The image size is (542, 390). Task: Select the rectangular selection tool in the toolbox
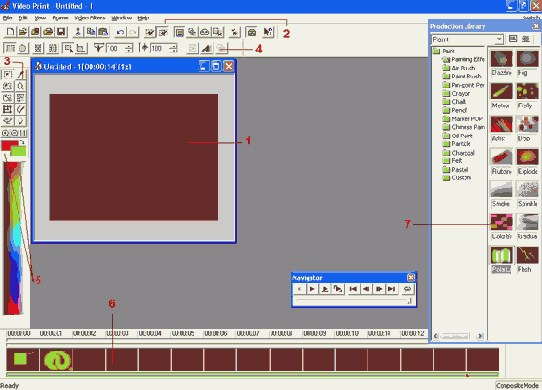coord(8,74)
